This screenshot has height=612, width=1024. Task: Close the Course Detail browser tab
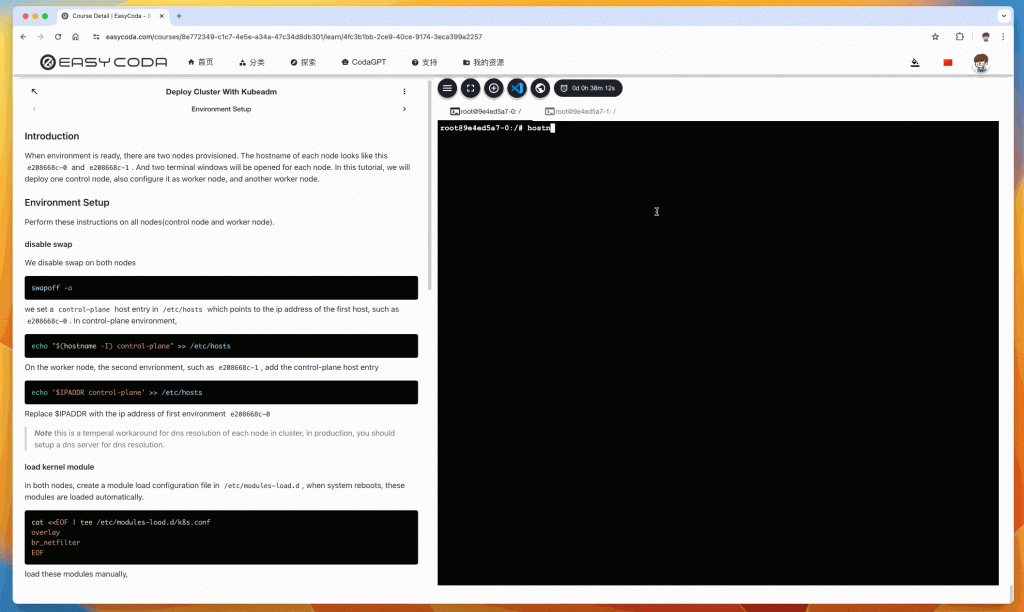pyautogui.click(x=161, y=16)
